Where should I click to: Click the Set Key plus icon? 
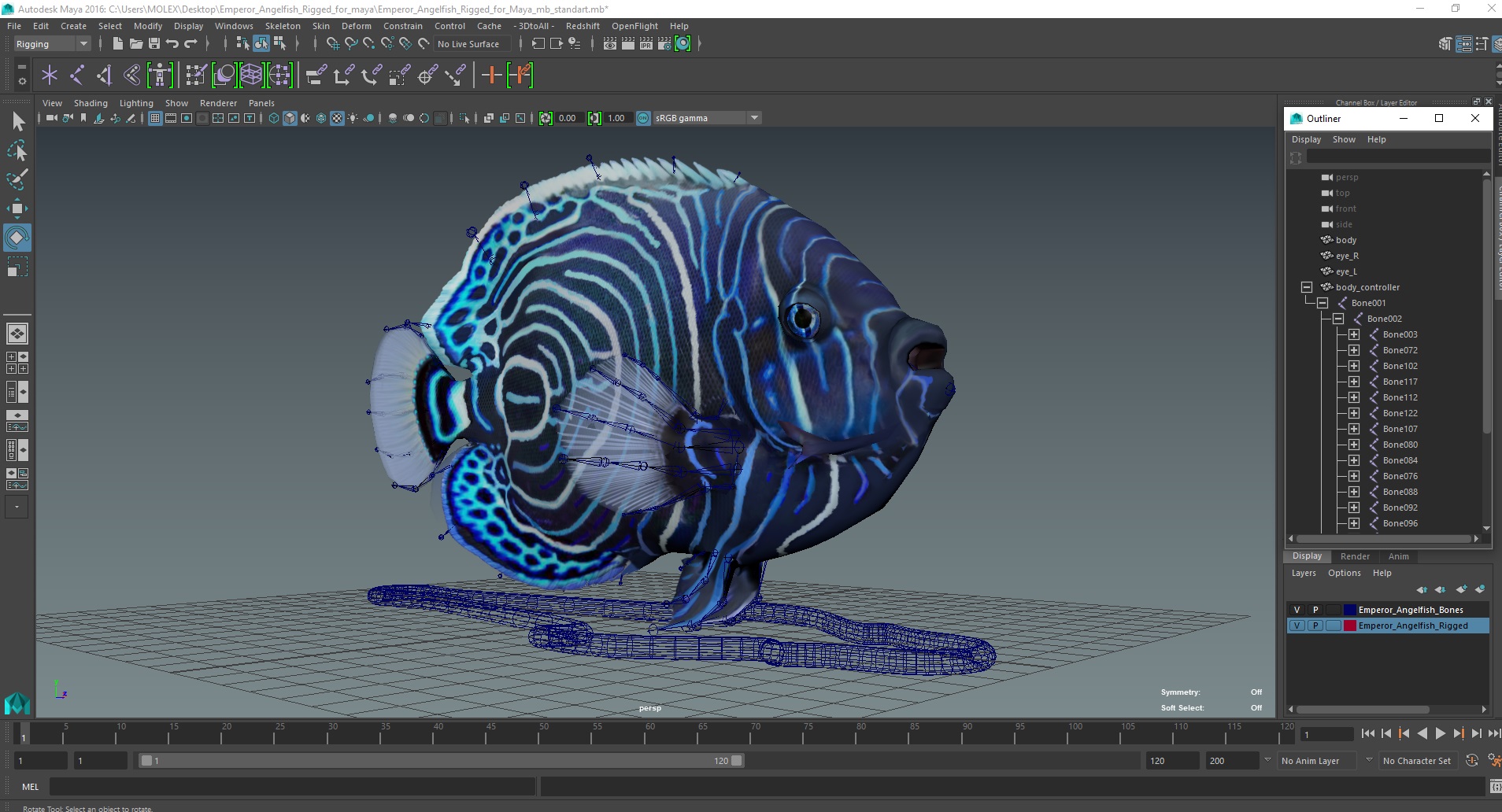point(491,76)
